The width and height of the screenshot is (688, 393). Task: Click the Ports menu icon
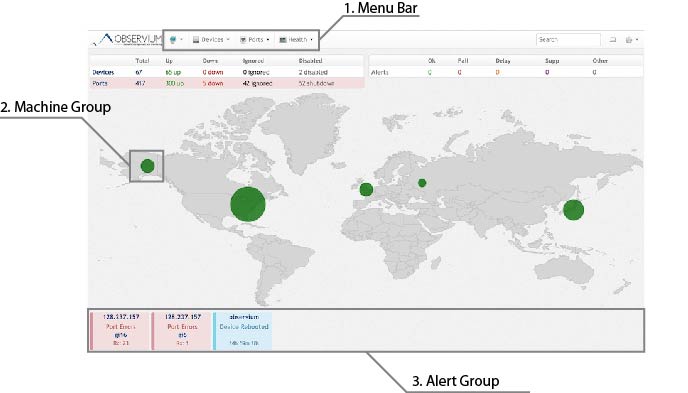pyautogui.click(x=243, y=40)
